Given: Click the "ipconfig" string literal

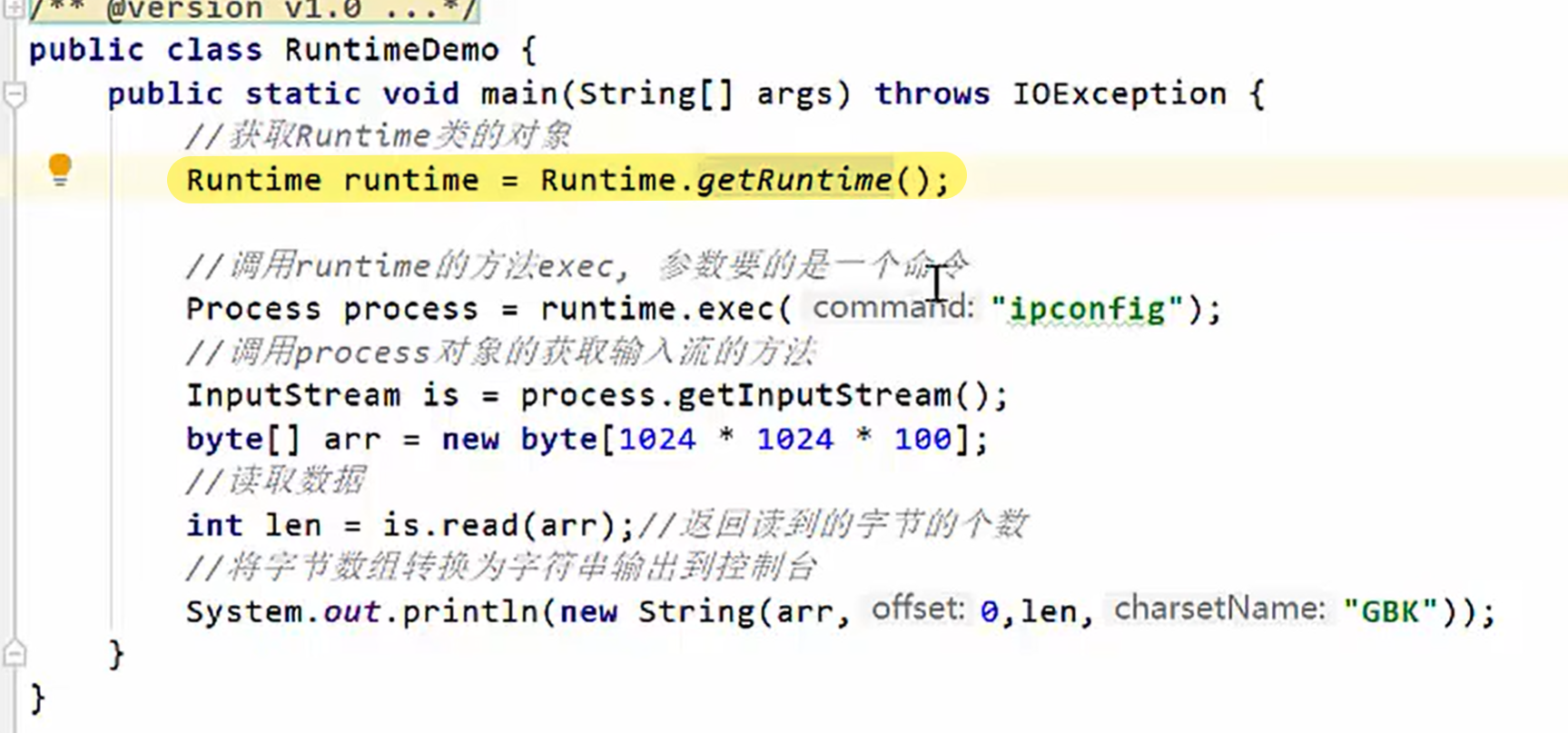Looking at the screenshot, I should [1087, 310].
